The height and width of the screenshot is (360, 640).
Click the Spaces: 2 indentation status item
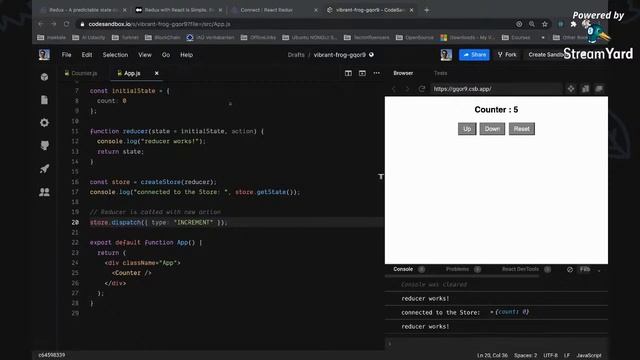click(525, 356)
